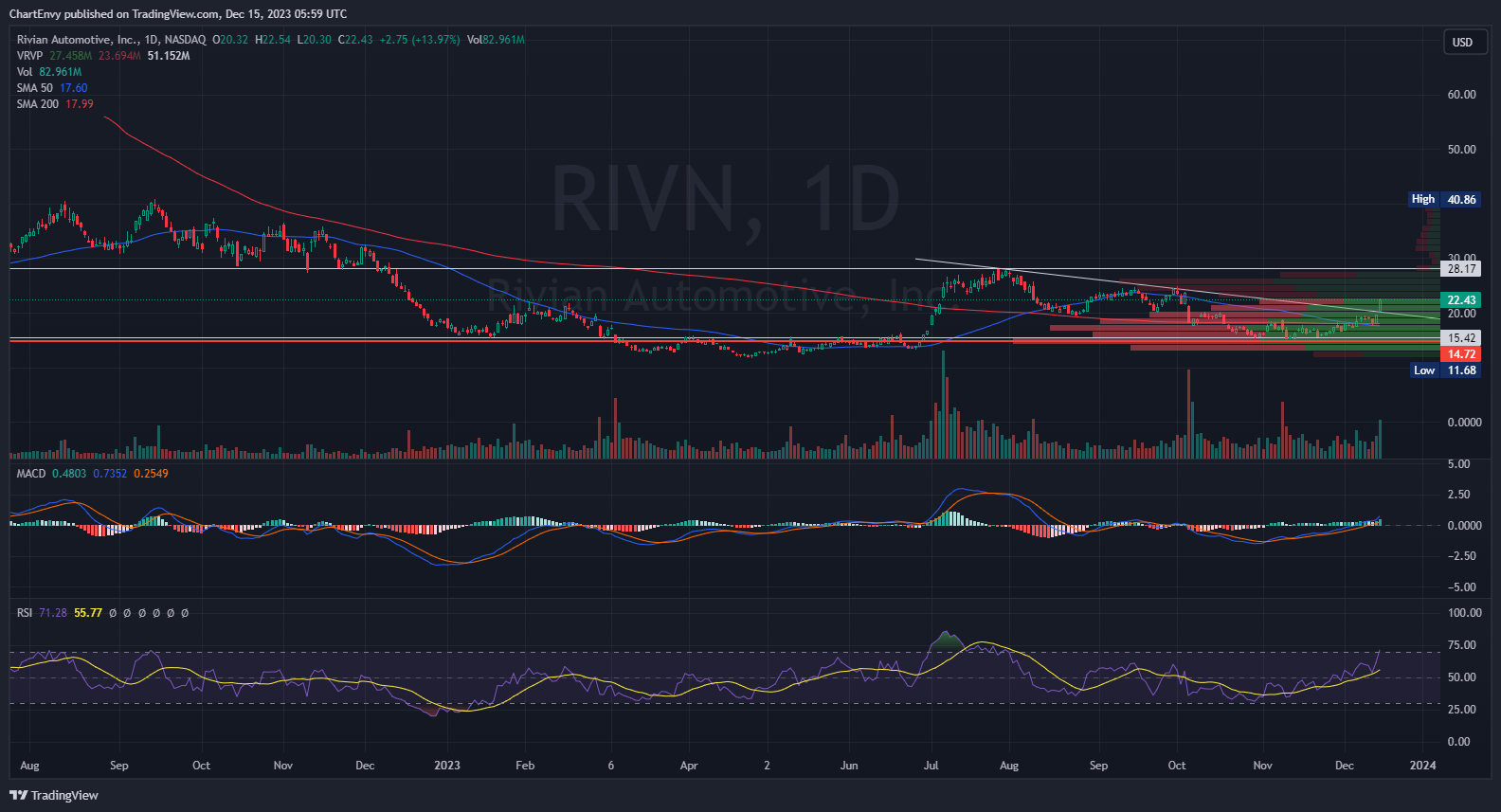Click the 28.17 horizontal line price label
This screenshot has width=1501, height=812.
point(1461,269)
